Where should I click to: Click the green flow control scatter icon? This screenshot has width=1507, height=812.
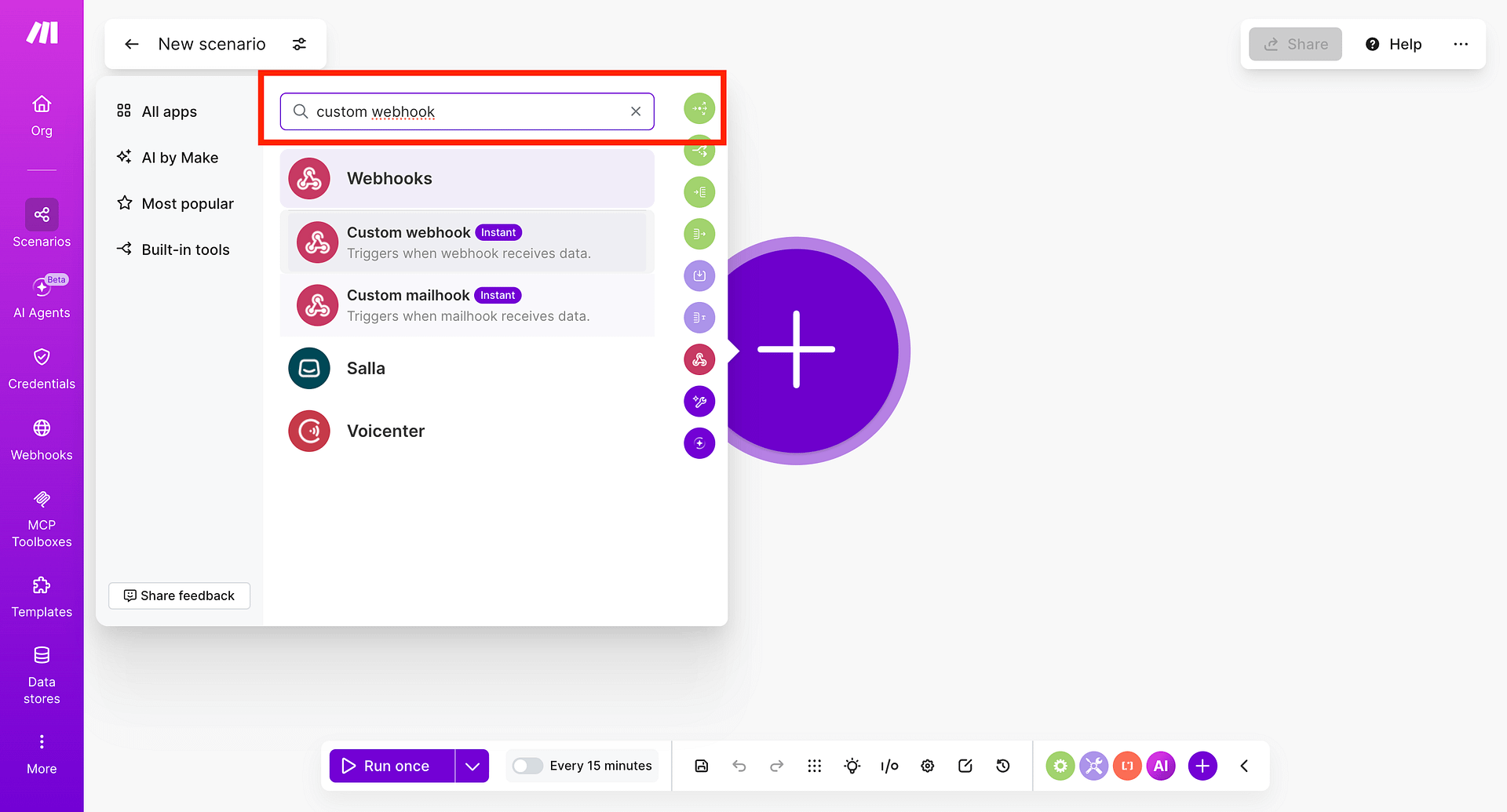point(699,108)
